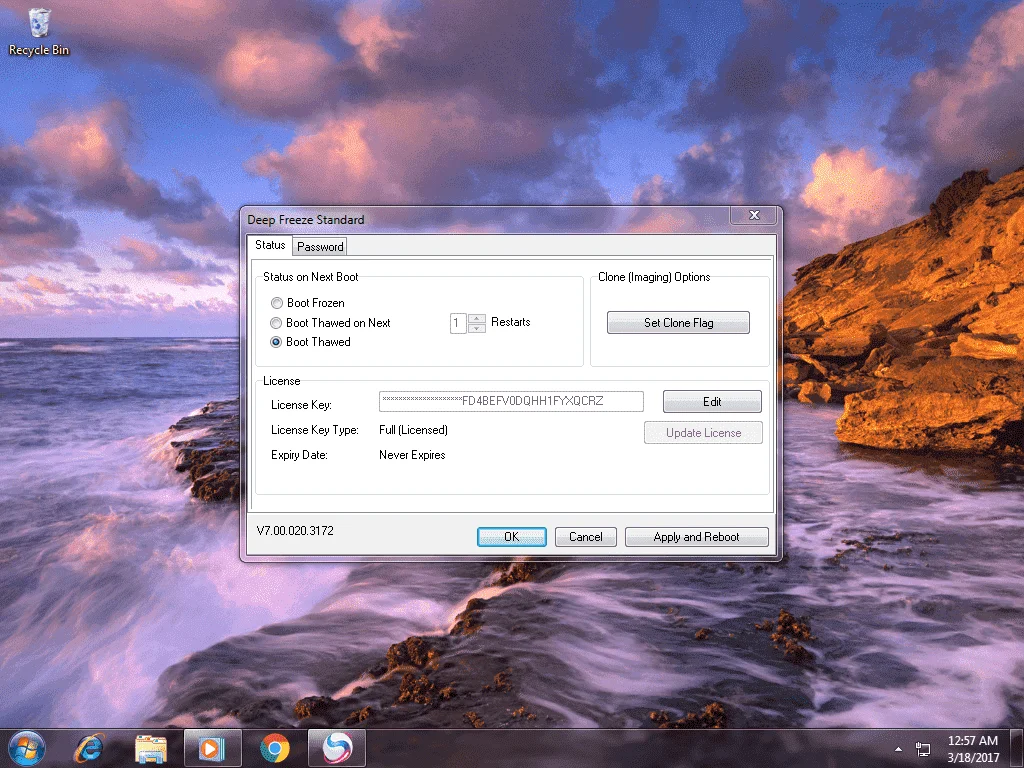The width and height of the screenshot is (1024, 768).
Task: Open the Windows Start menu orb
Action: coord(27,748)
